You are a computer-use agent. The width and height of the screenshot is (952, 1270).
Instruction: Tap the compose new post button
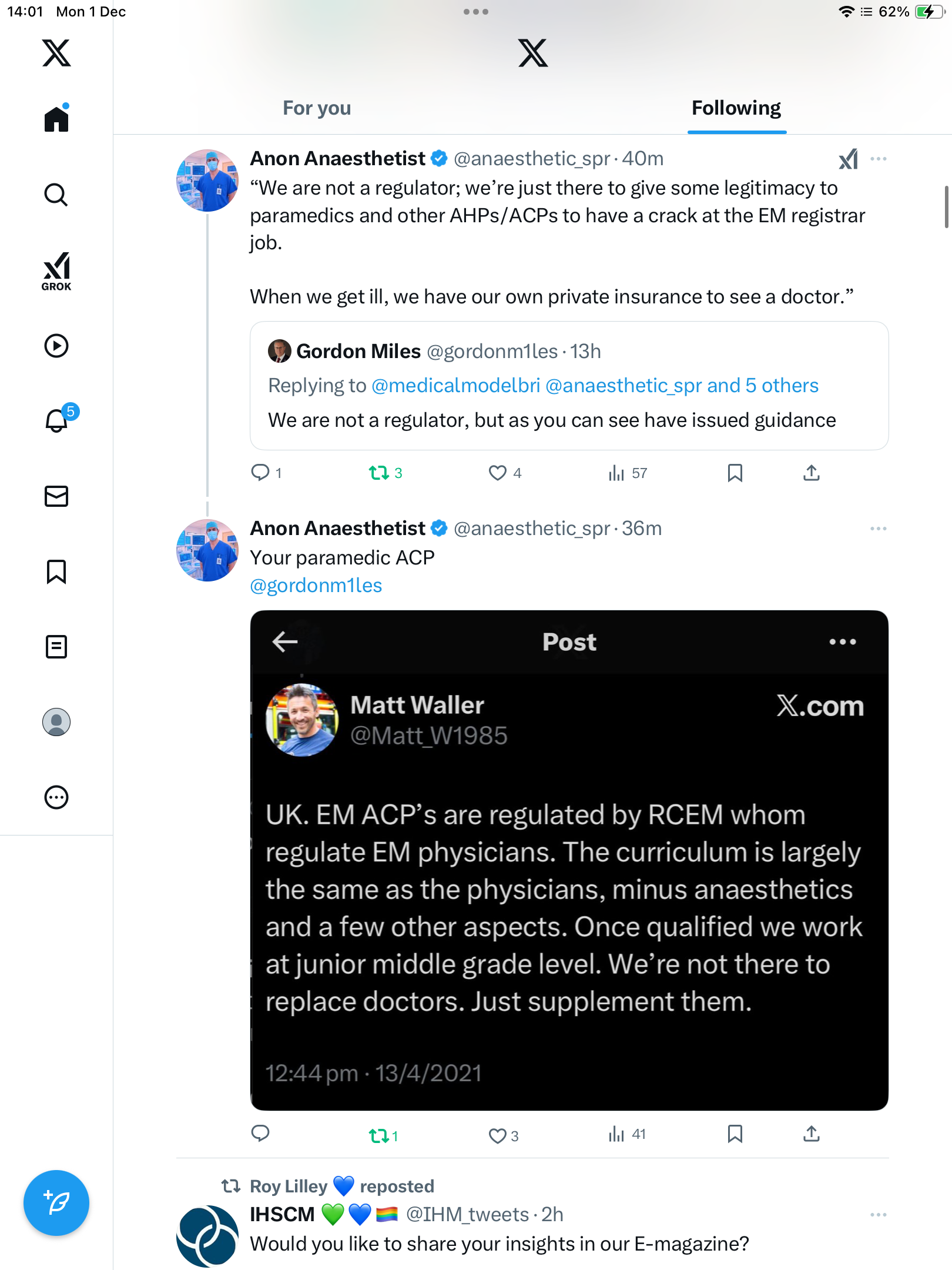point(56,1203)
